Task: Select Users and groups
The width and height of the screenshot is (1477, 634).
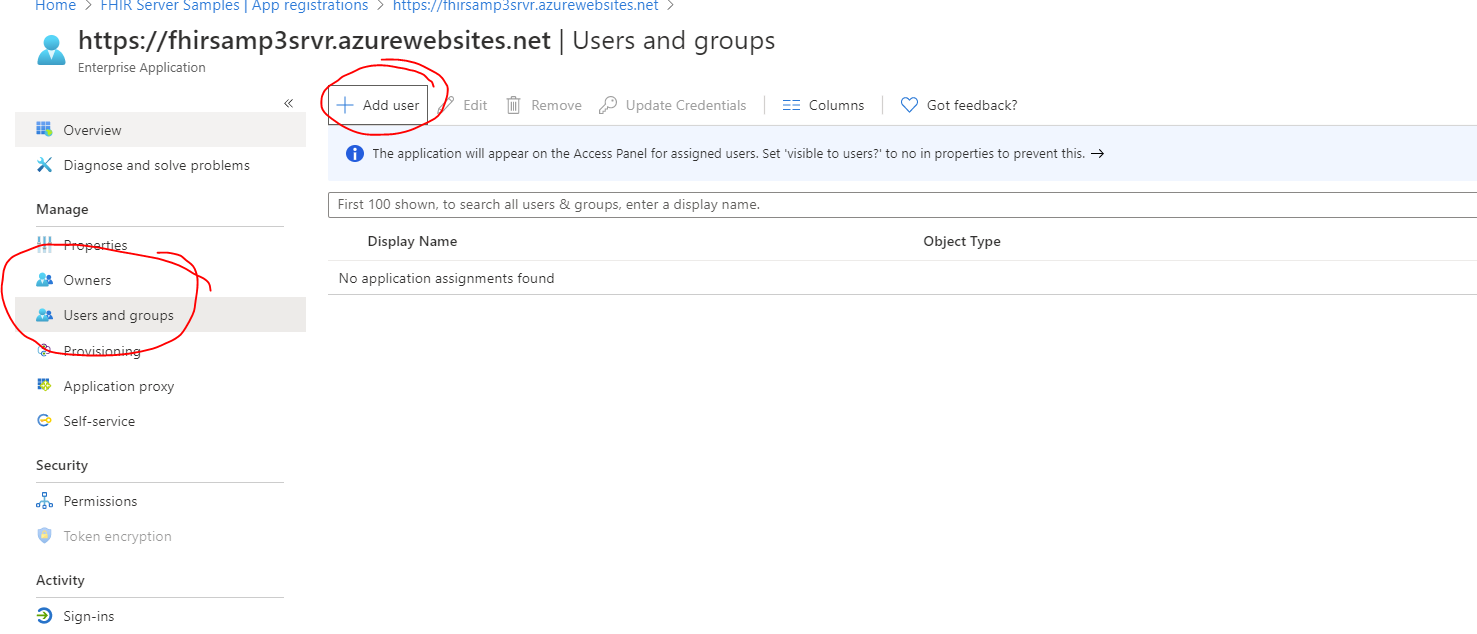Action: (x=117, y=314)
